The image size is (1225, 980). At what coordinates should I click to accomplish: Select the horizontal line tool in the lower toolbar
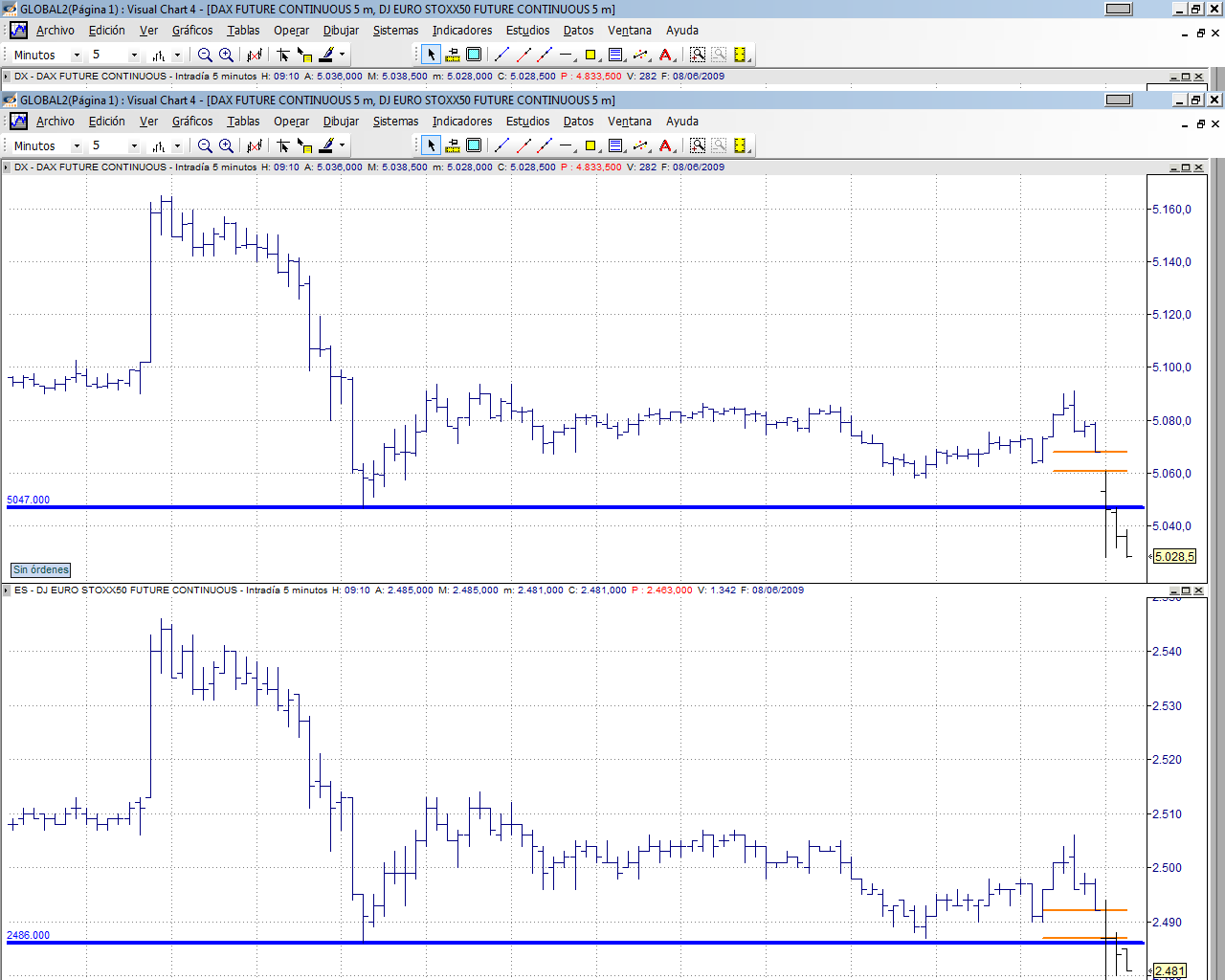pos(567,145)
